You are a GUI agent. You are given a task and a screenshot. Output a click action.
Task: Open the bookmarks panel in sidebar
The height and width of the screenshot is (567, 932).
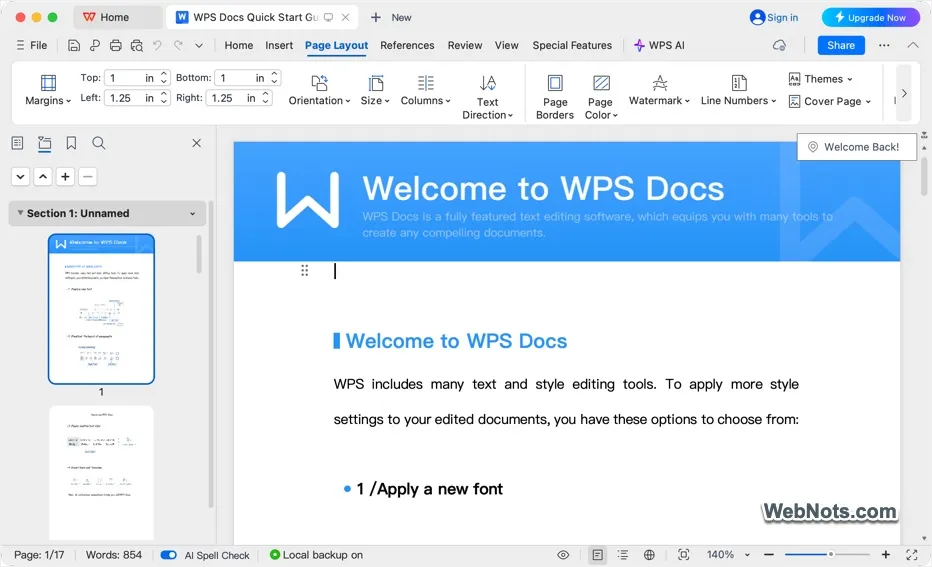pos(71,144)
